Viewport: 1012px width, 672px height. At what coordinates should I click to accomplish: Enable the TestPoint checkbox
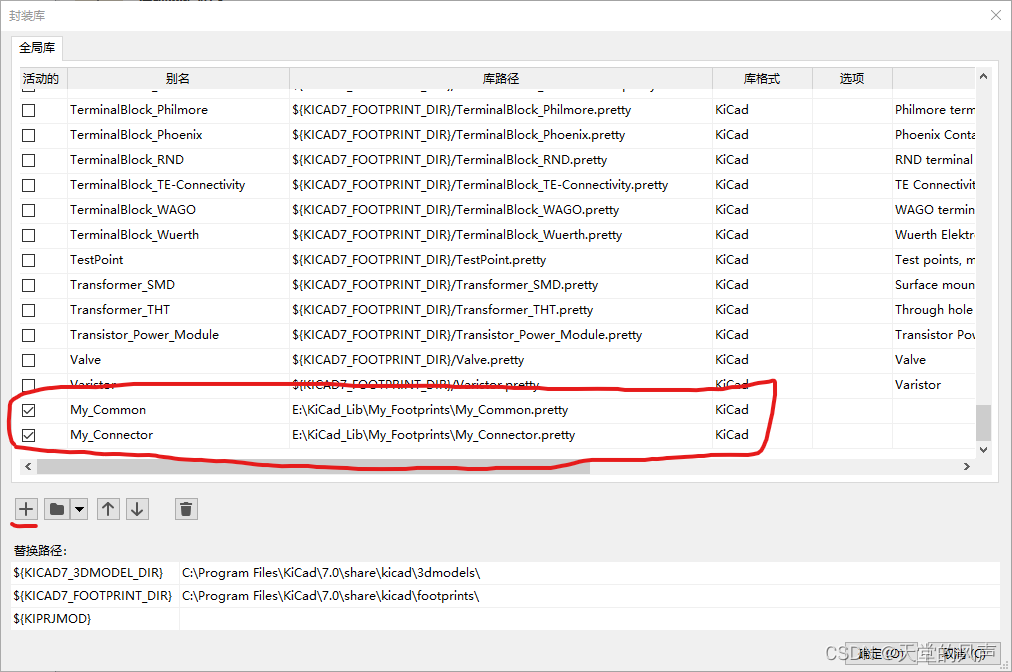point(28,260)
